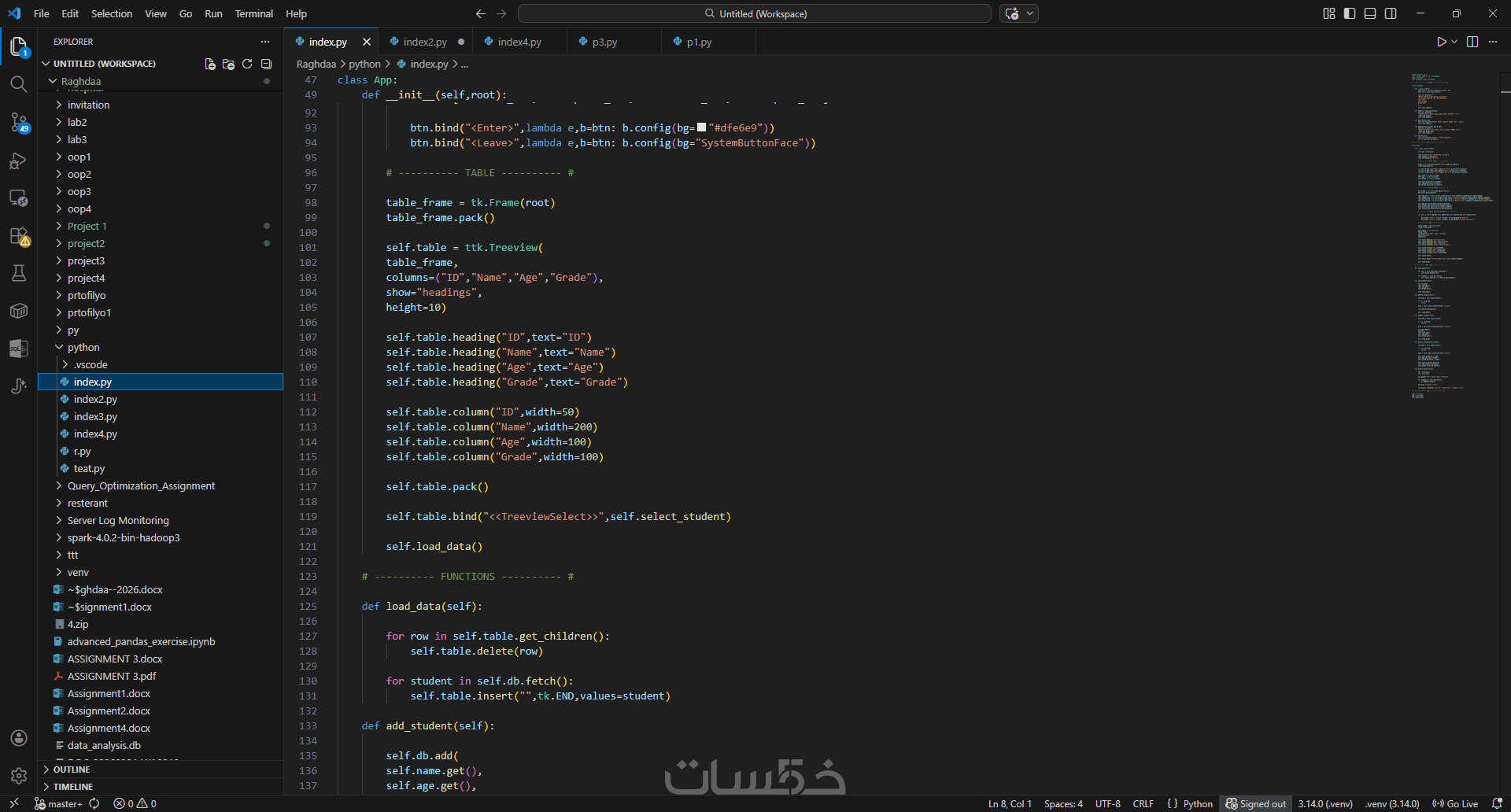Expand the Server Log Monitoring folder
The image size is (1511, 812).
point(161,520)
